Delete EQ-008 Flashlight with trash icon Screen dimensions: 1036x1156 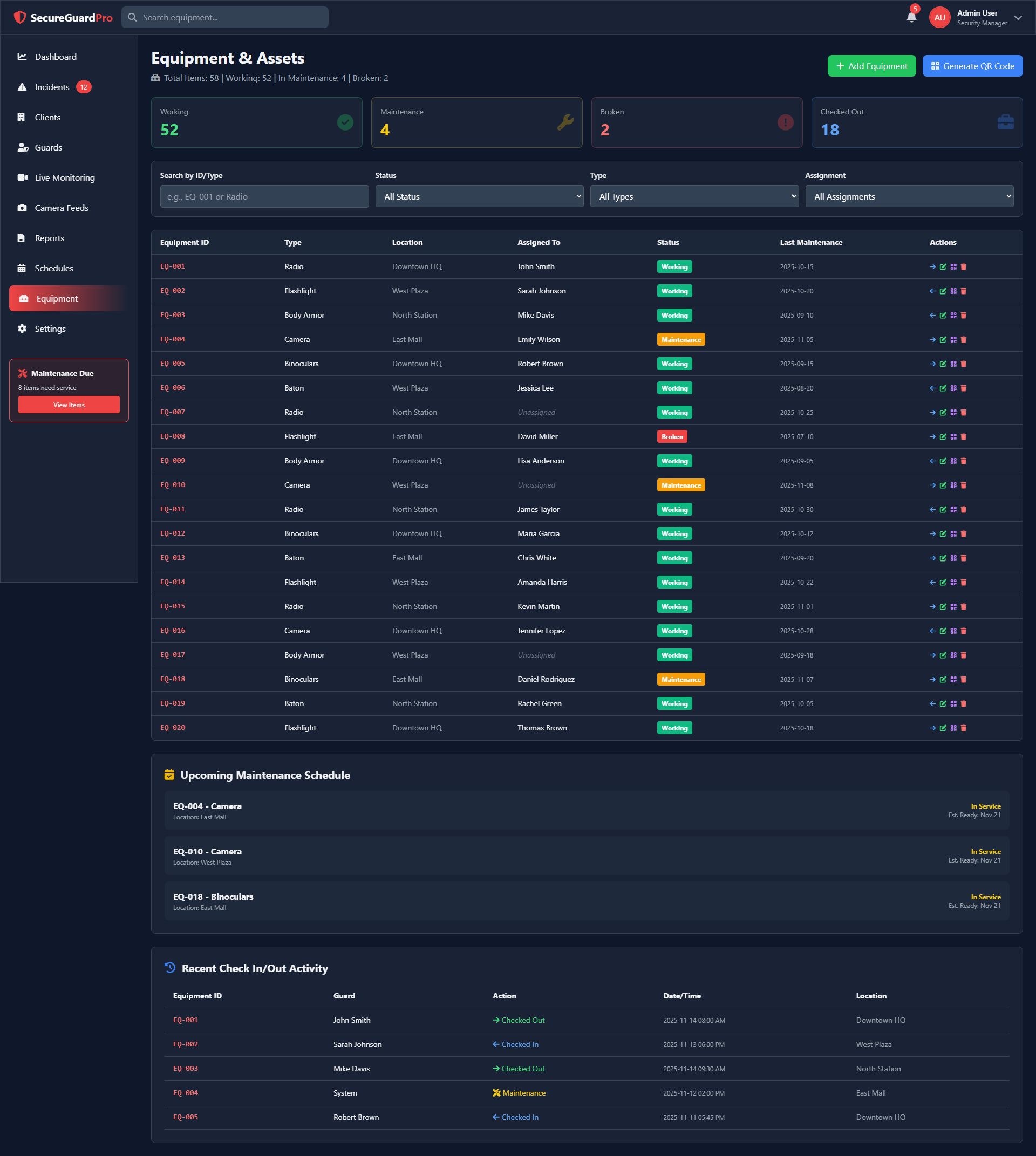[x=964, y=436]
